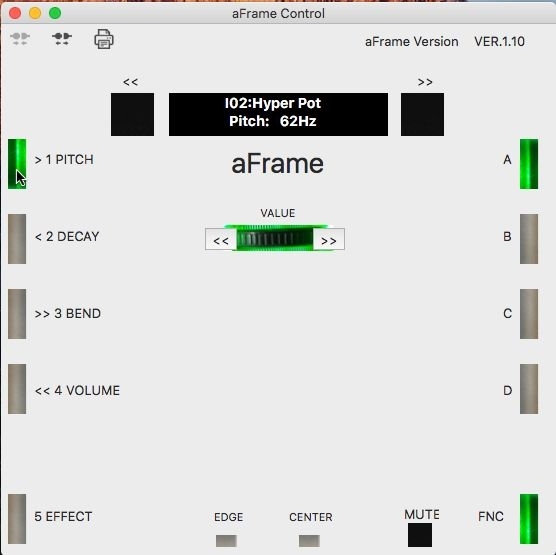This screenshot has width=556, height=555.
Task: Decrease VALUE with the << stepper
Action: pyautogui.click(x=221, y=240)
